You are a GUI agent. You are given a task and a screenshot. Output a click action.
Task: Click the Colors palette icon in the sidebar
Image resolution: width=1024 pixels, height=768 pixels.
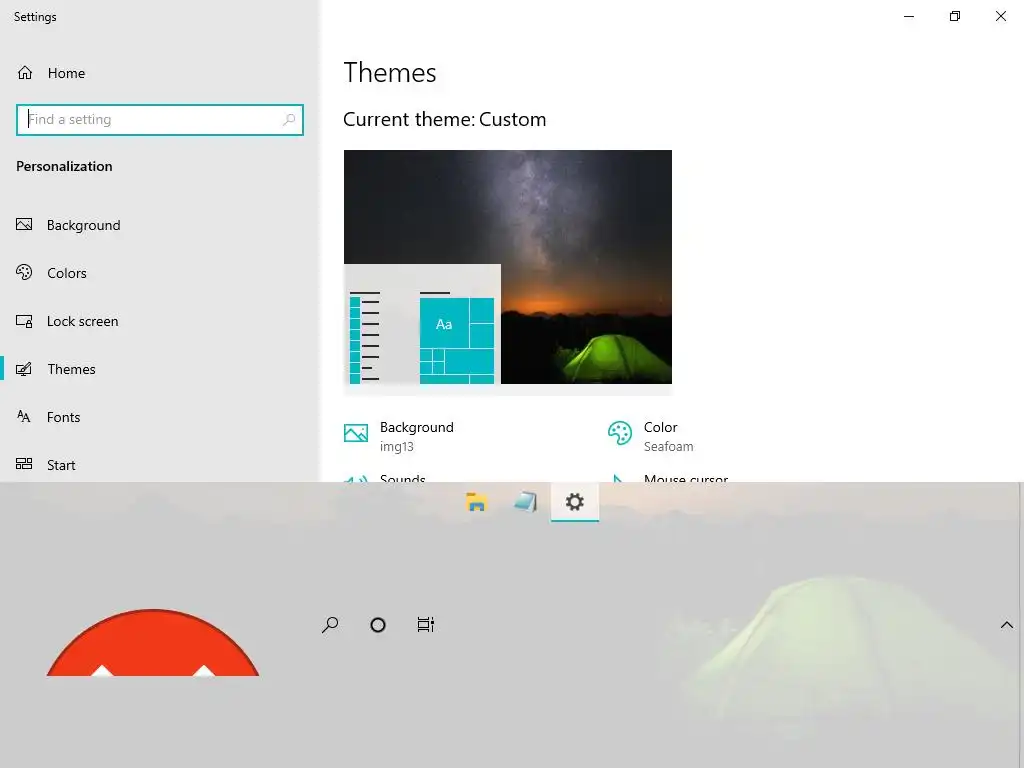coord(24,272)
